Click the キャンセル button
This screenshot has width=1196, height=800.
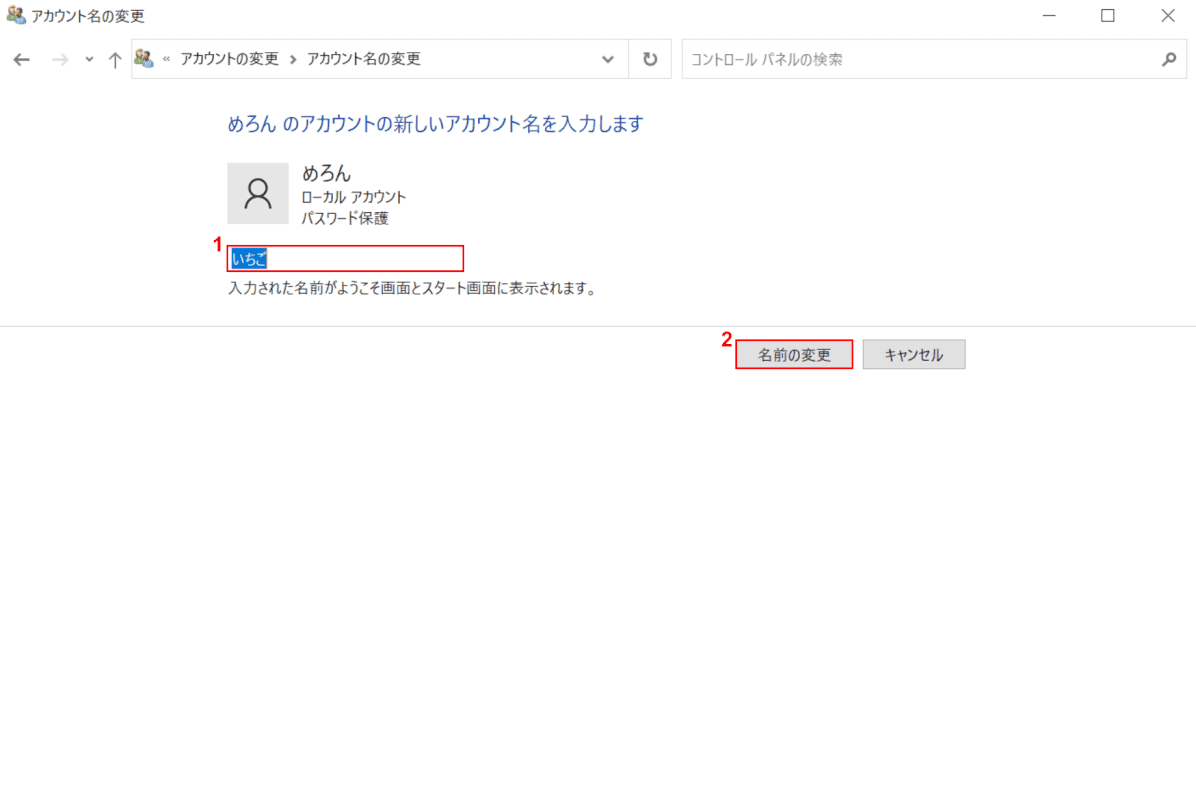914,355
